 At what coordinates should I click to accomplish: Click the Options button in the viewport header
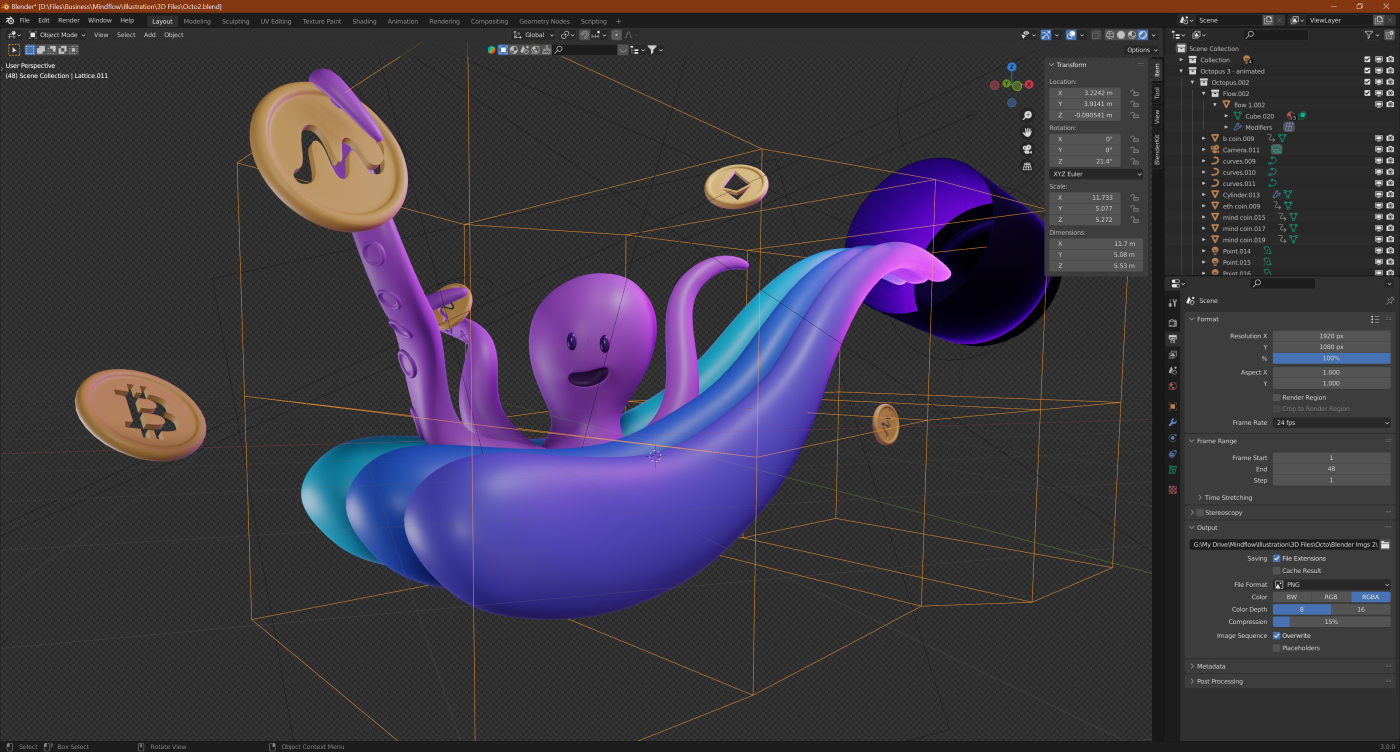pyautogui.click(x=1137, y=49)
